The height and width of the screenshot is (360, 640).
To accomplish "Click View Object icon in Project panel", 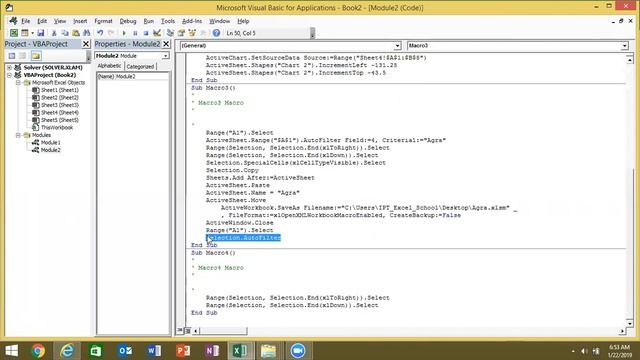I will point(23,56).
